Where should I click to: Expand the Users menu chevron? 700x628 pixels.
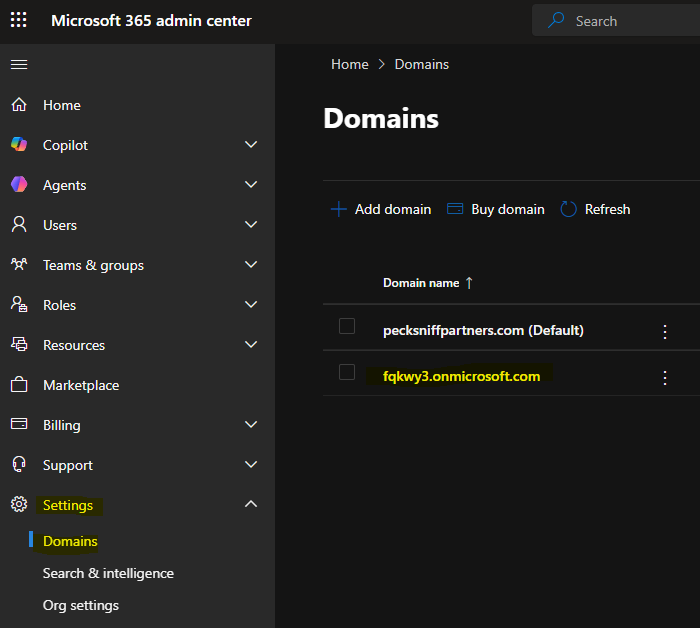(251, 224)
